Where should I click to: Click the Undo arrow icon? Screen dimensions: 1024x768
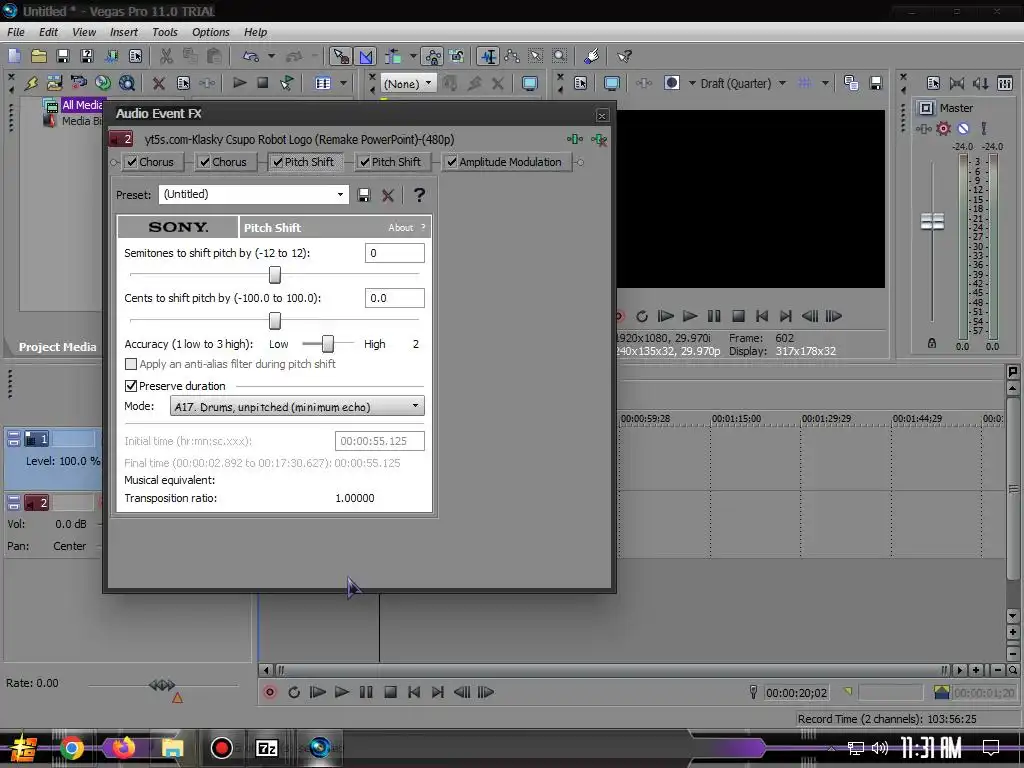point(251,56)
